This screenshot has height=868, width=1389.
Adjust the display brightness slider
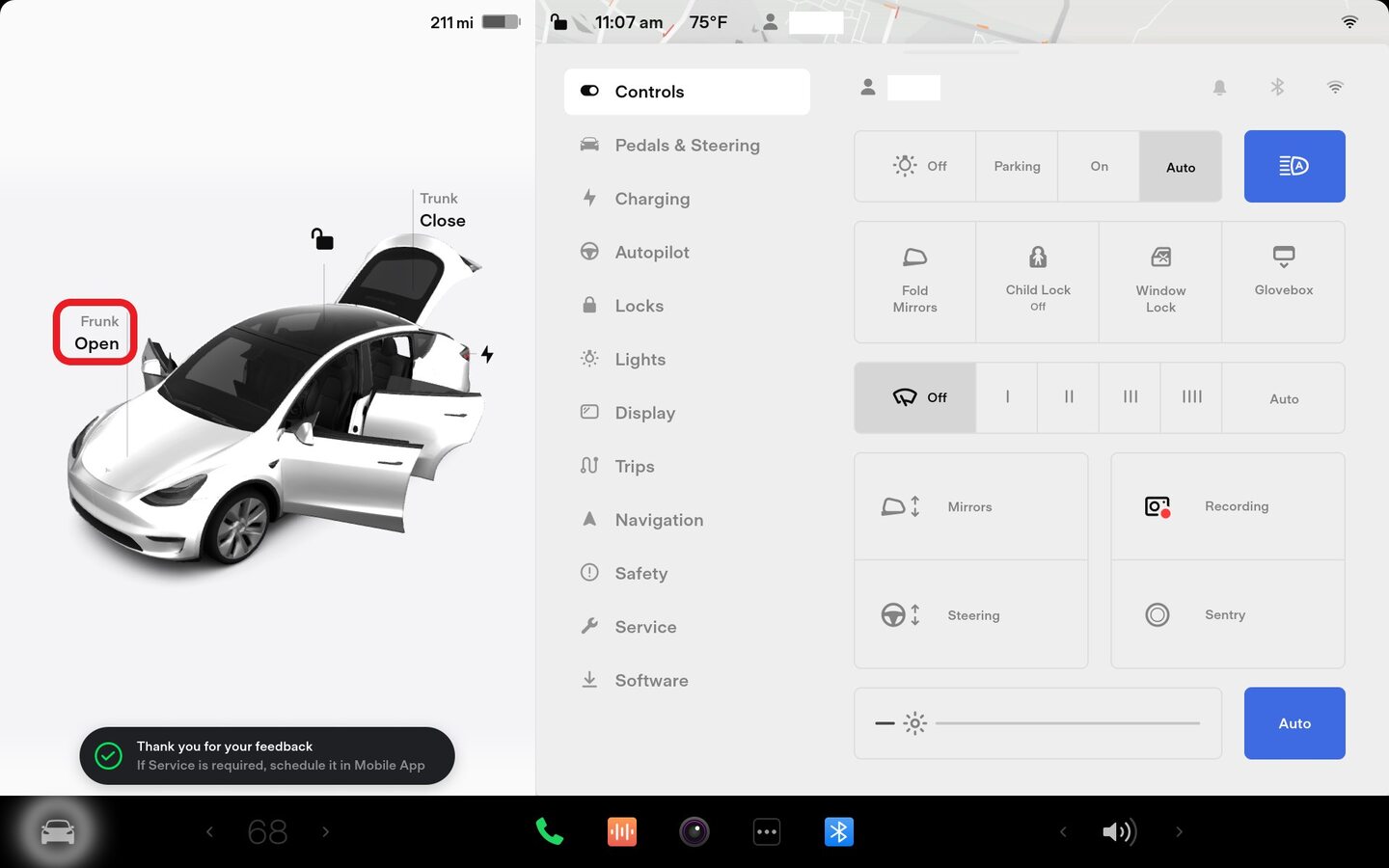(1066, 723)
